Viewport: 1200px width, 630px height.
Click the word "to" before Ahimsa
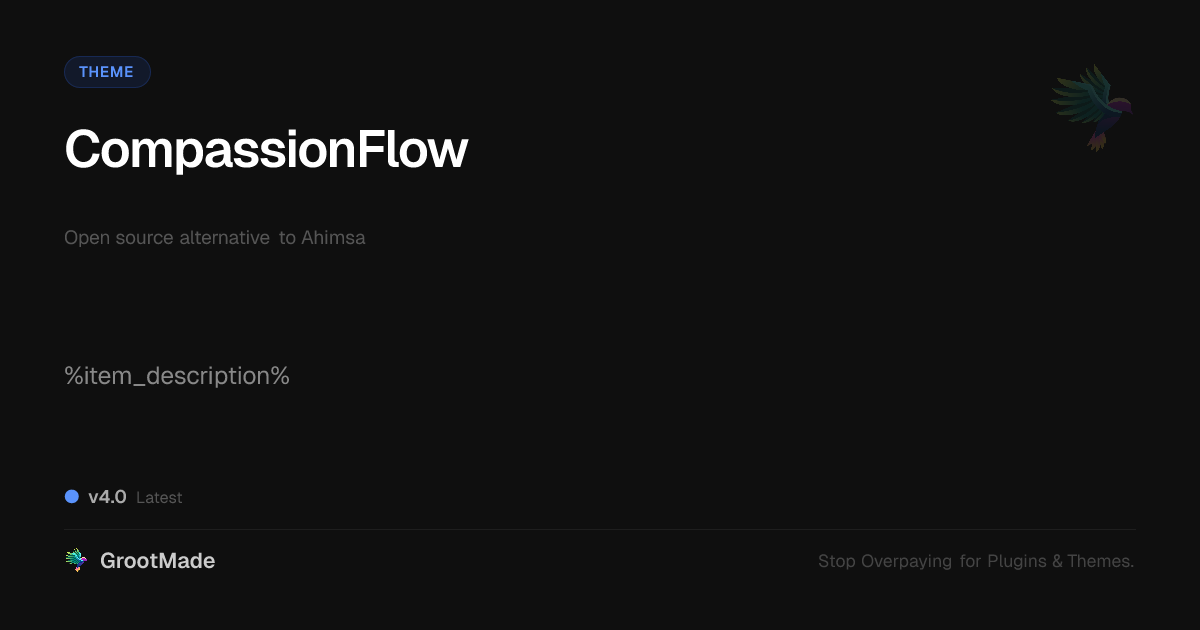click(x=287, y=238)
